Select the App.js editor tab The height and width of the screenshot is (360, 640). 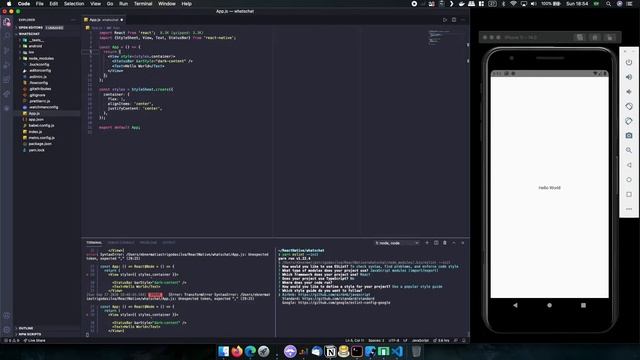[104, 20]
